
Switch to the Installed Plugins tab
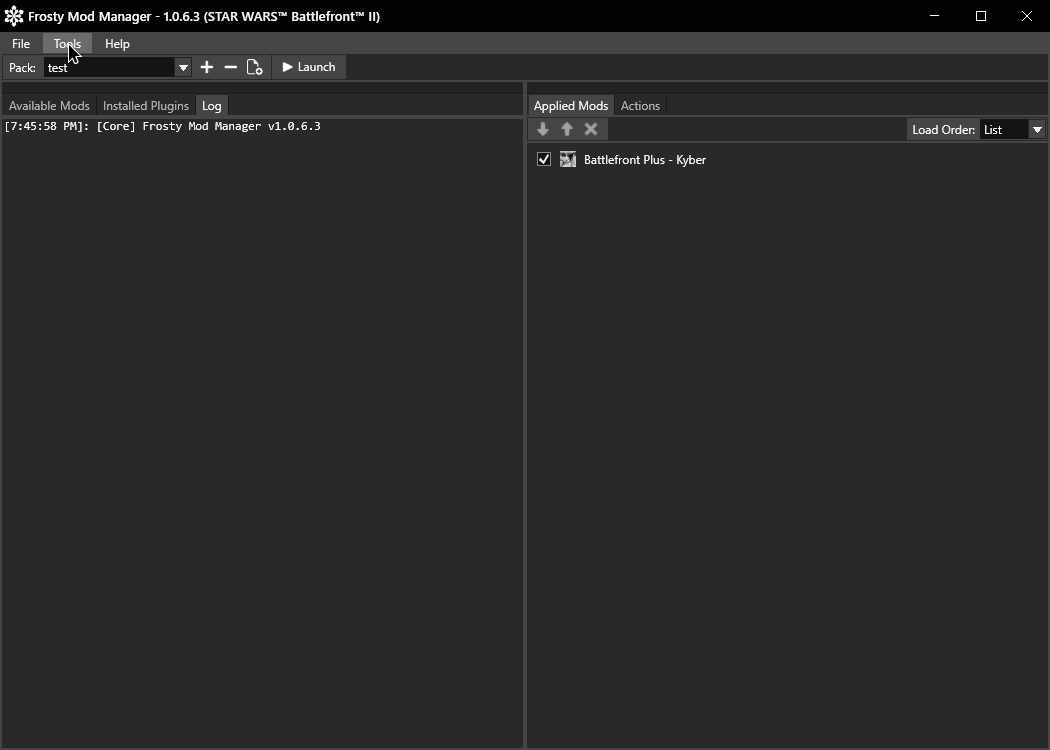[146, 106]
